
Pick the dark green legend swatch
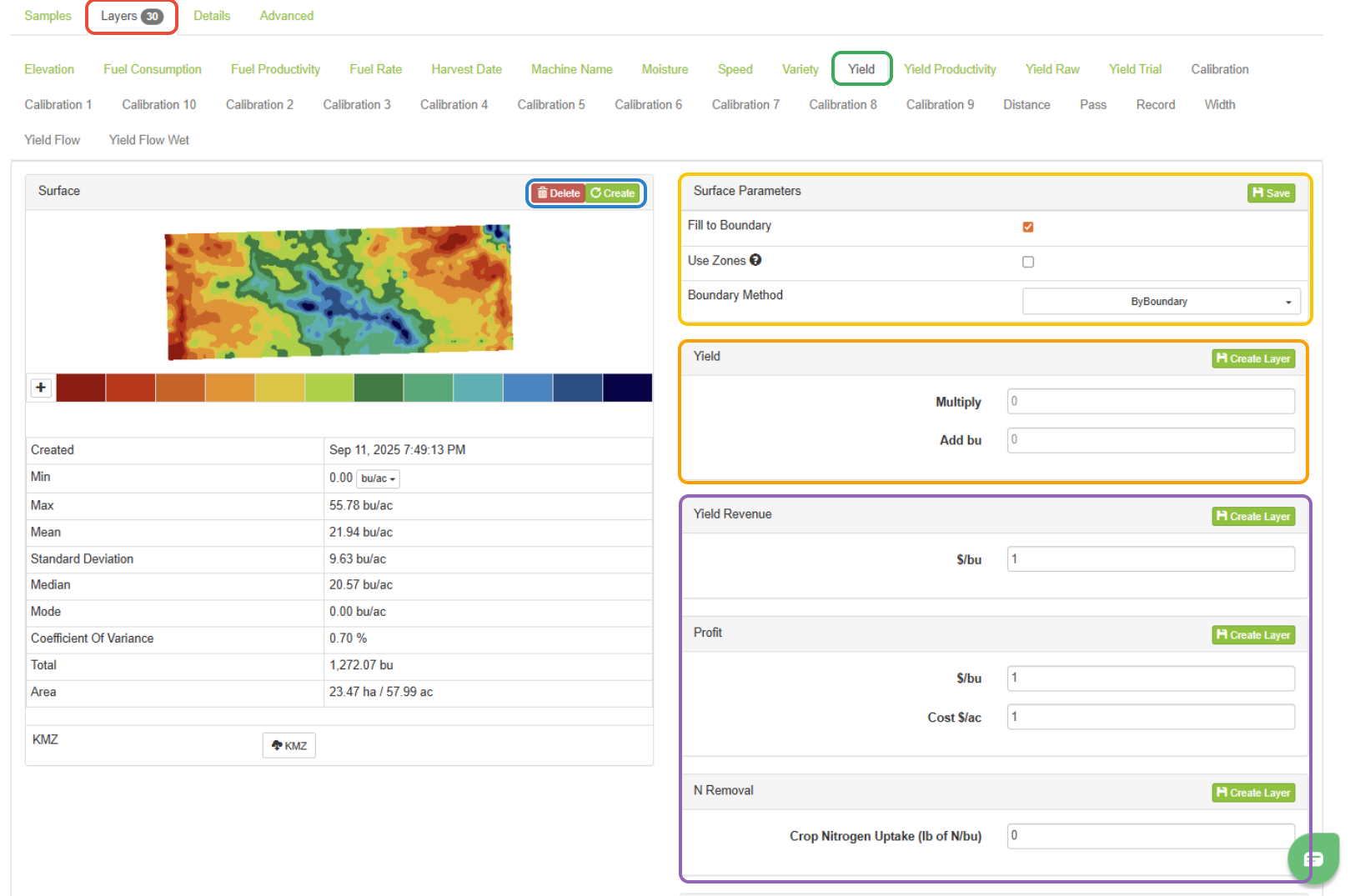click(379, 388)
